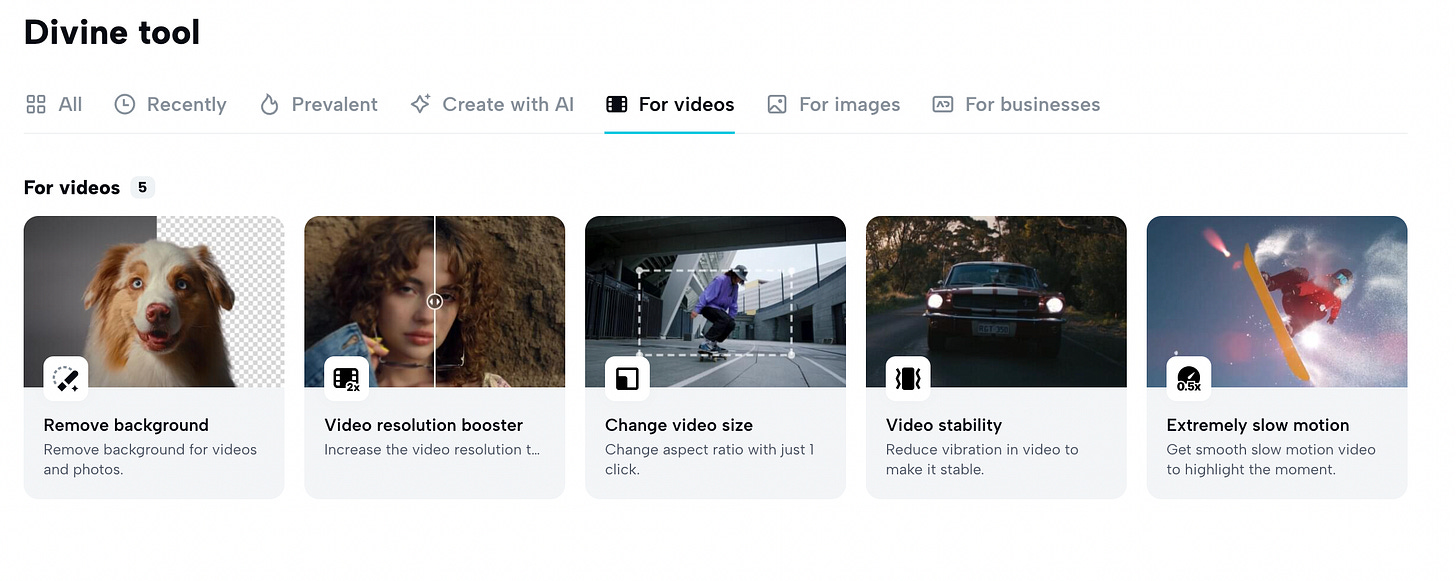Click the clock icon beside Recently
This screenshot has width=1456, height=581.
point(123,104)
